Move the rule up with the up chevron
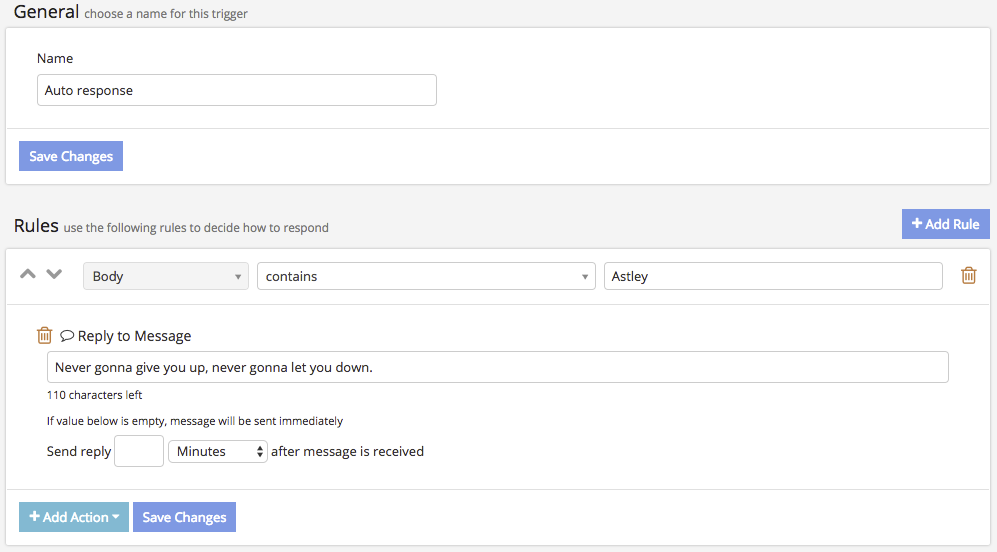This screenshot has width=997, height=552. pyautogui.click(x=29, y=275)
